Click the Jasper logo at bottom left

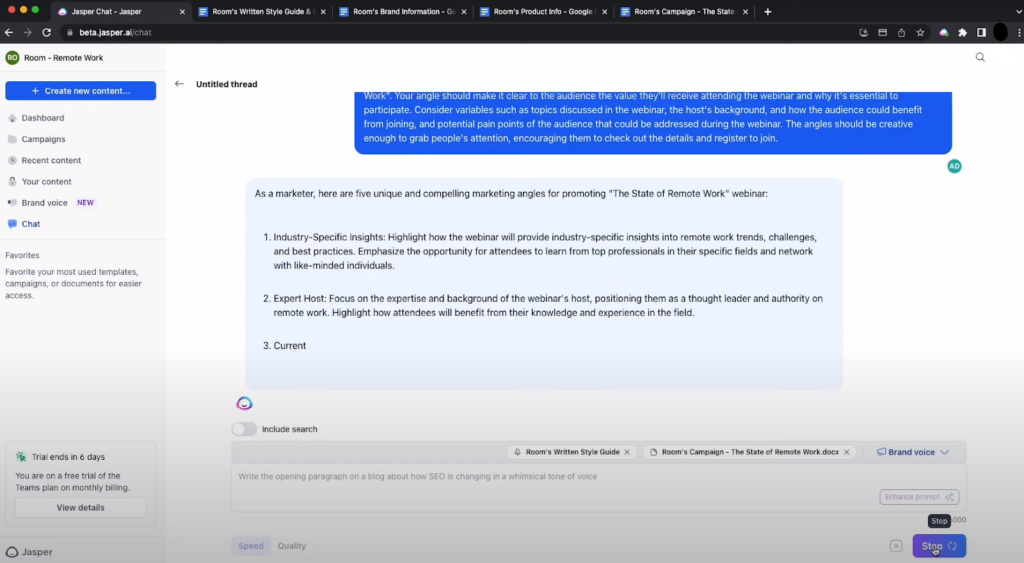[29, 552]
